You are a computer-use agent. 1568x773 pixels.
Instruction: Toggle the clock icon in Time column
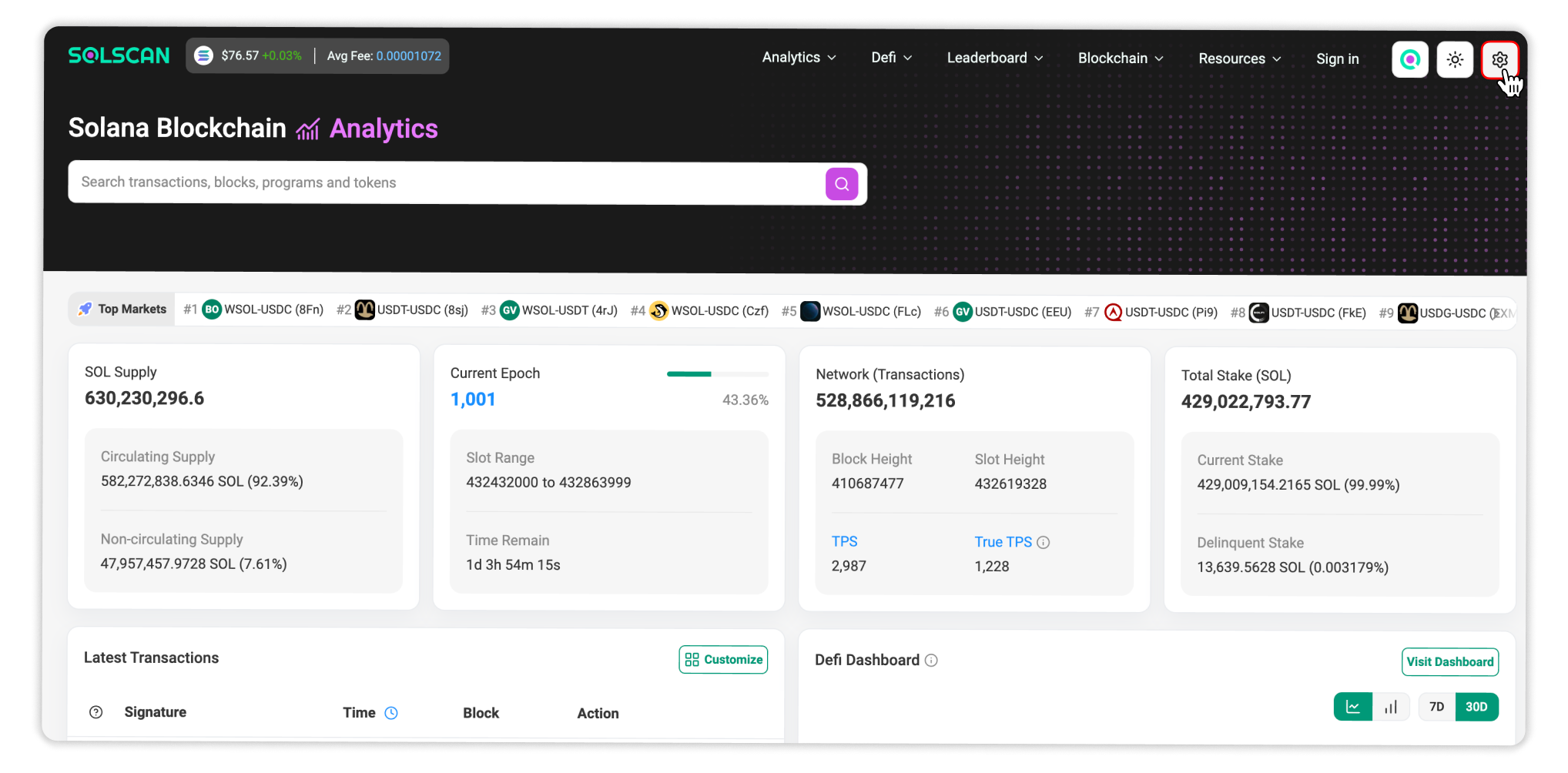point(391,713)
